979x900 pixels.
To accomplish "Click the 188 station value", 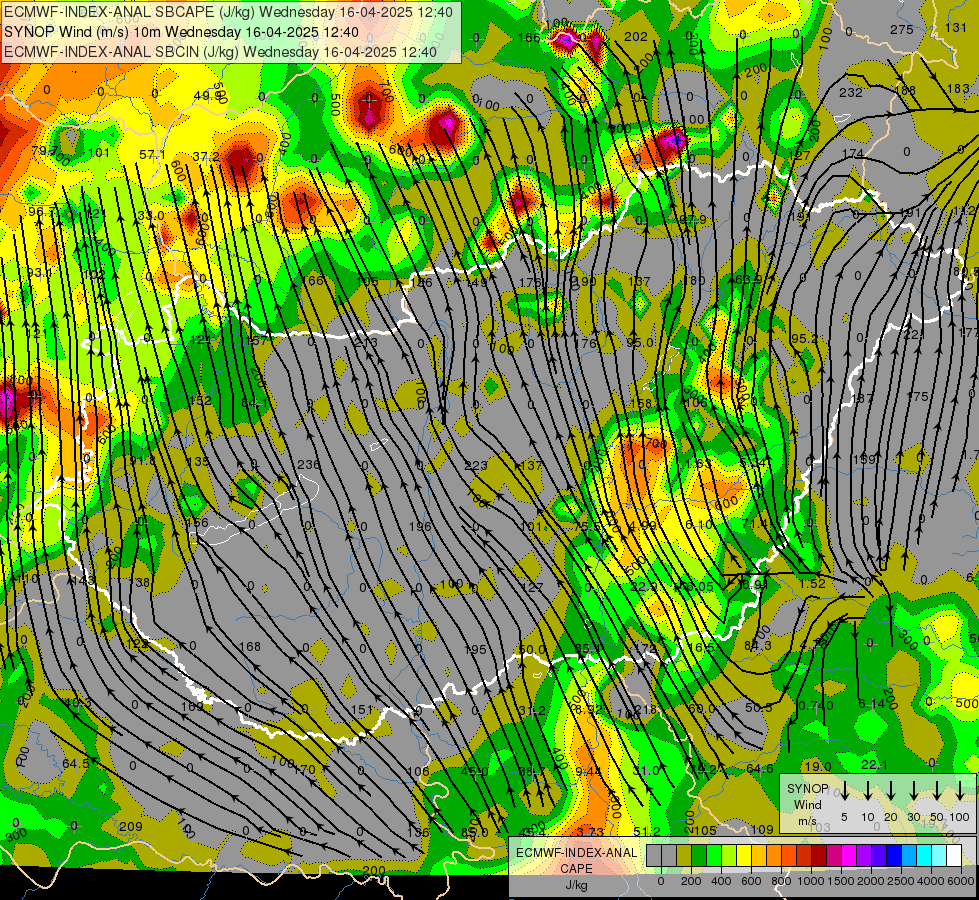I will coord(905,91).
